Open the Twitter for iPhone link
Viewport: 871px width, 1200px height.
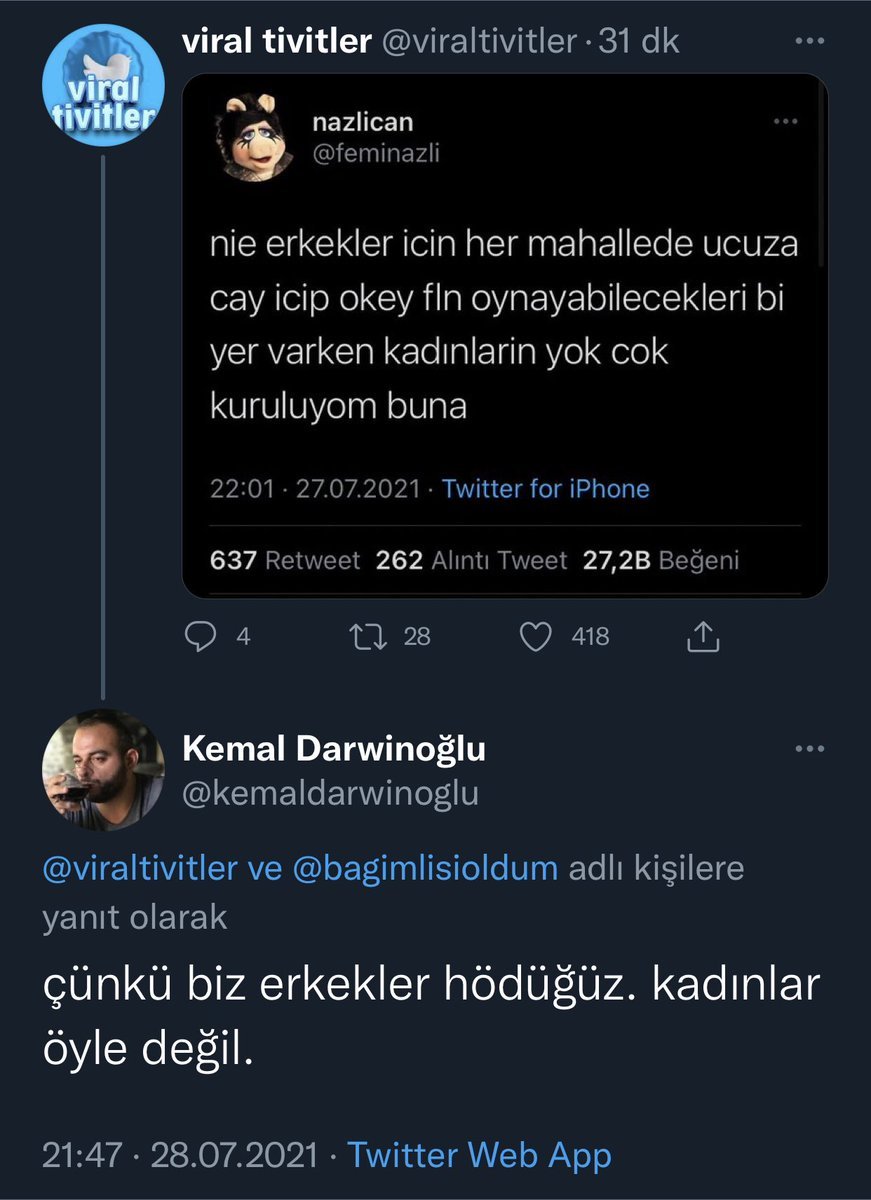point(545,489)
